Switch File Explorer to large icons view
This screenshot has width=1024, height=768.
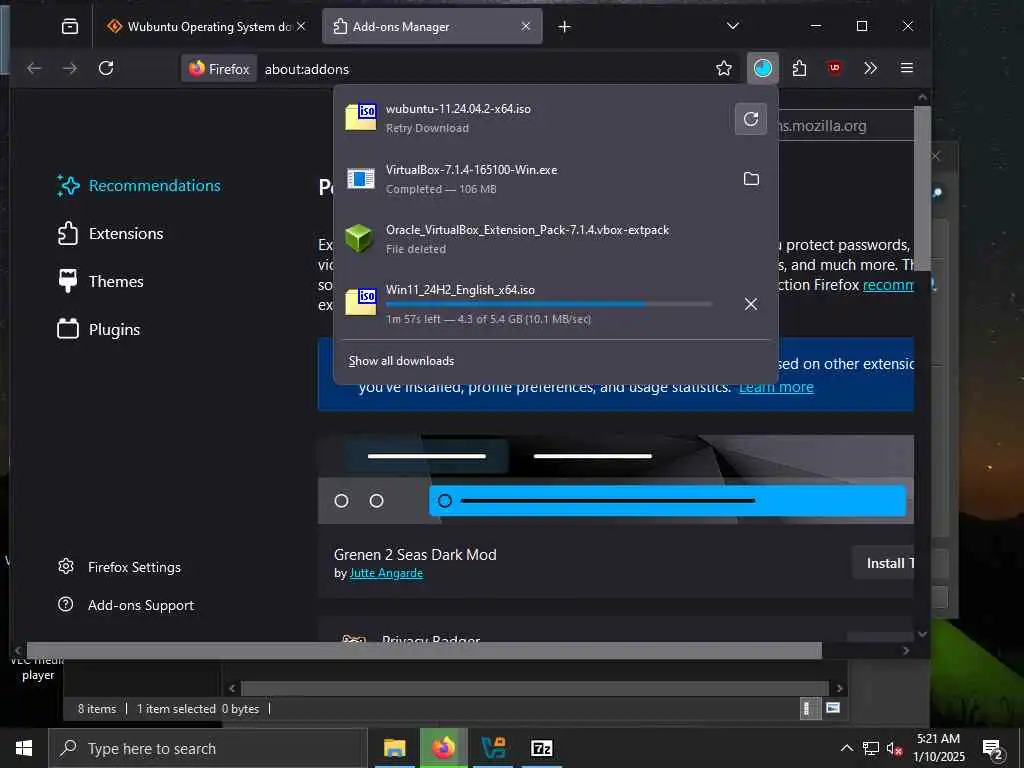point(833,708)
